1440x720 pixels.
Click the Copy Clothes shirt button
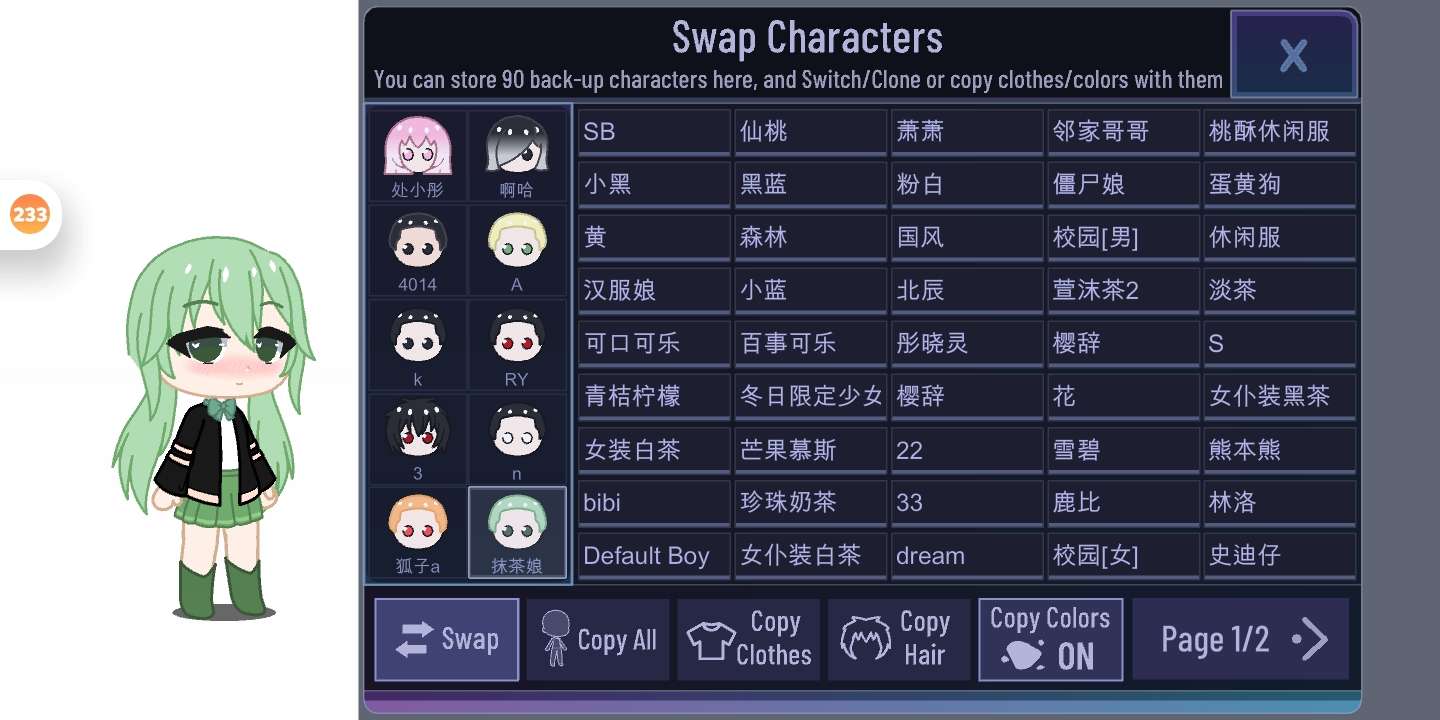[x=749, y=640]
